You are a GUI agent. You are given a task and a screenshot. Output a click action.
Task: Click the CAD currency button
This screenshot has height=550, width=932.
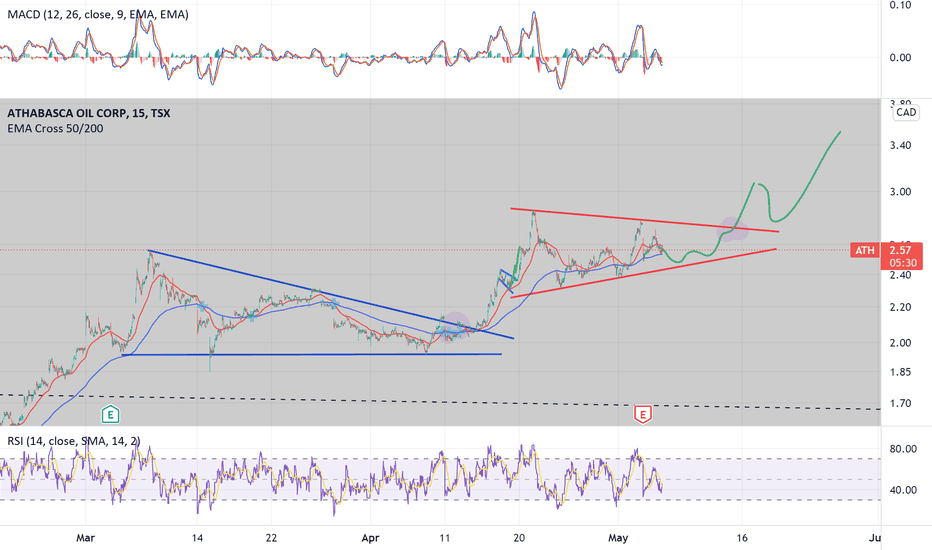pos(906,112)
